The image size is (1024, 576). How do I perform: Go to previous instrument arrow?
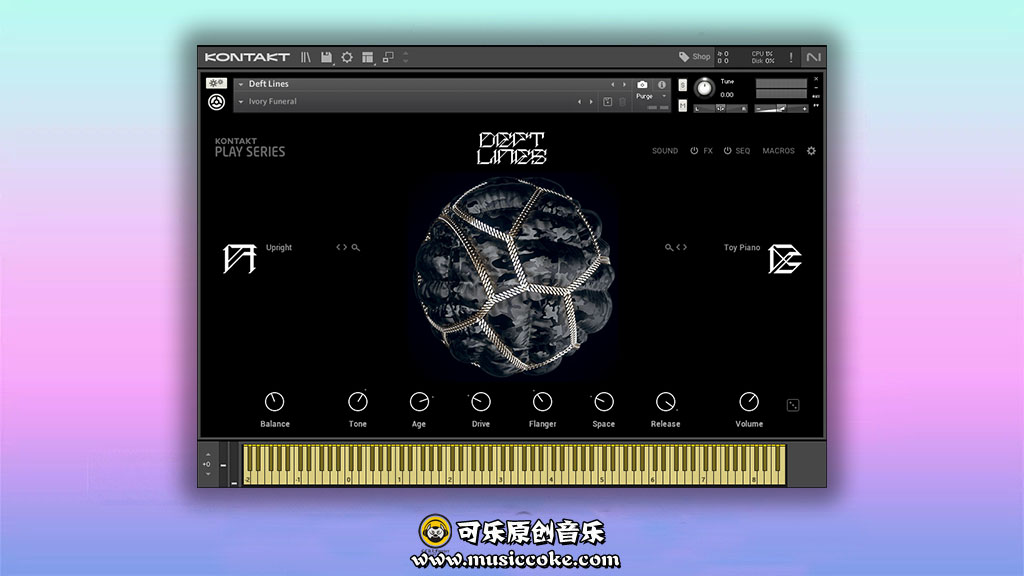(613, 84)
